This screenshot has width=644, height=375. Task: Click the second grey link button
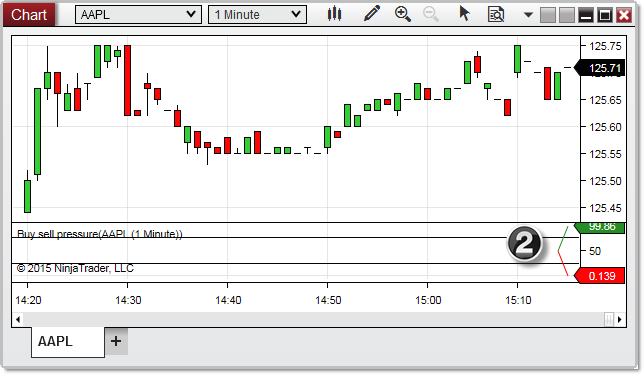567,15
